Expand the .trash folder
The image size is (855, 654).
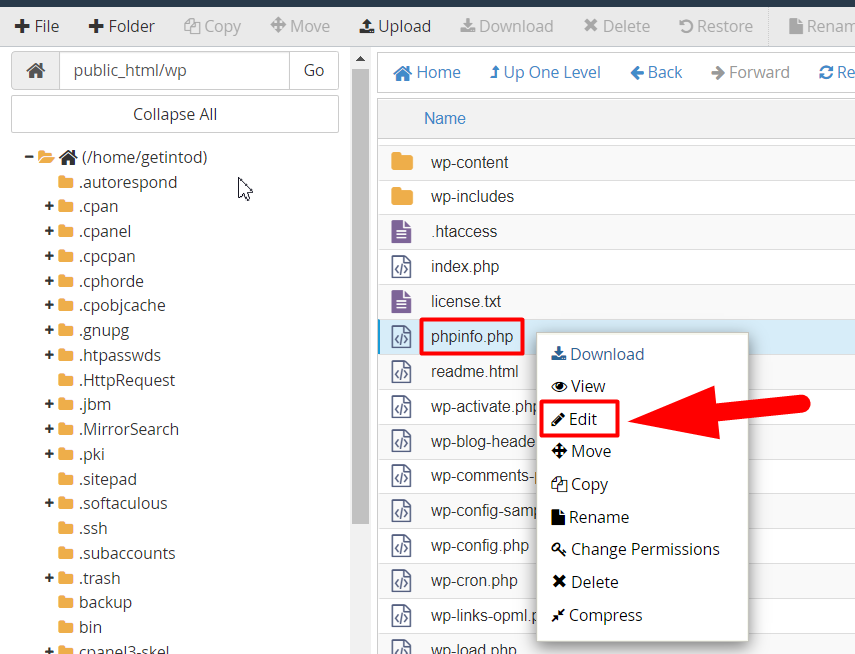[49, 578]
